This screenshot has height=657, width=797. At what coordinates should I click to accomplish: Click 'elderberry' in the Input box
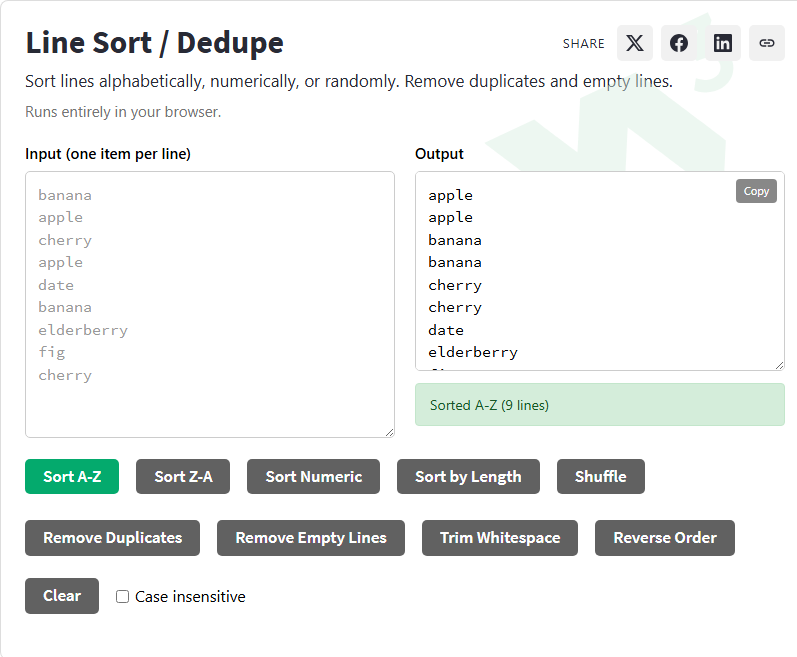pyautogui.click(x=83, y=330)
